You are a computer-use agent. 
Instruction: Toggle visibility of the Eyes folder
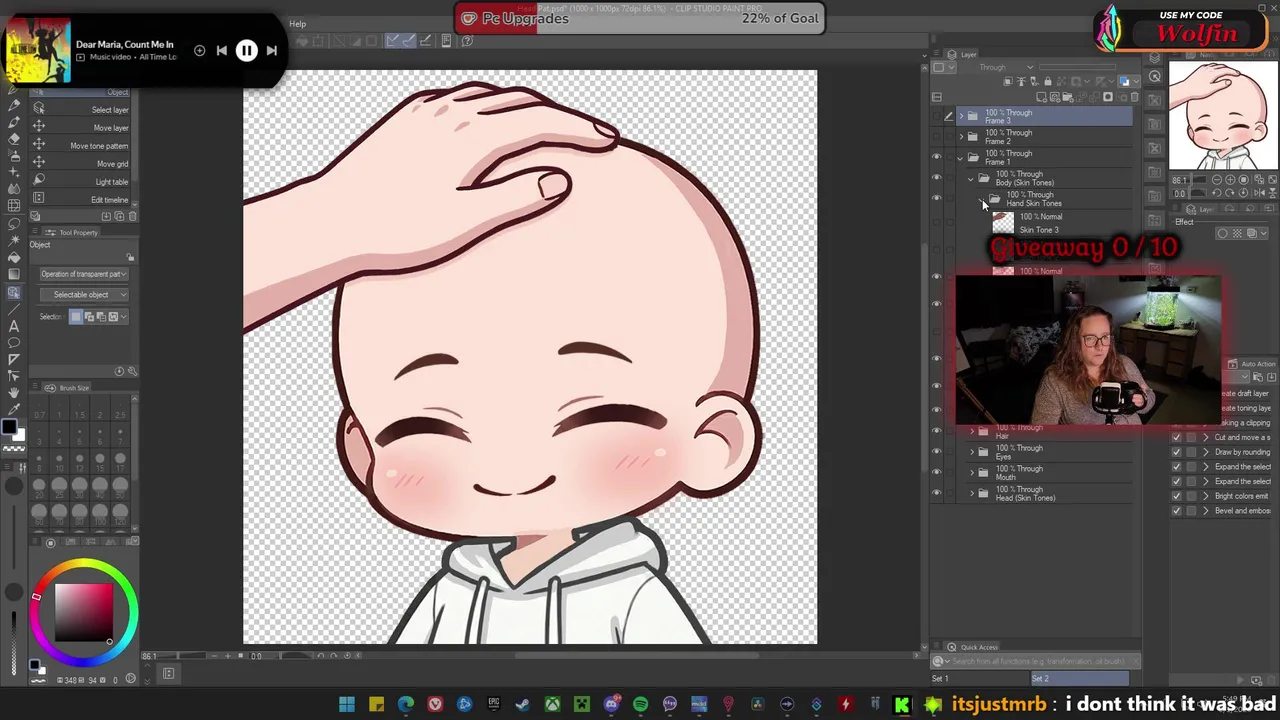coord(937,452)
